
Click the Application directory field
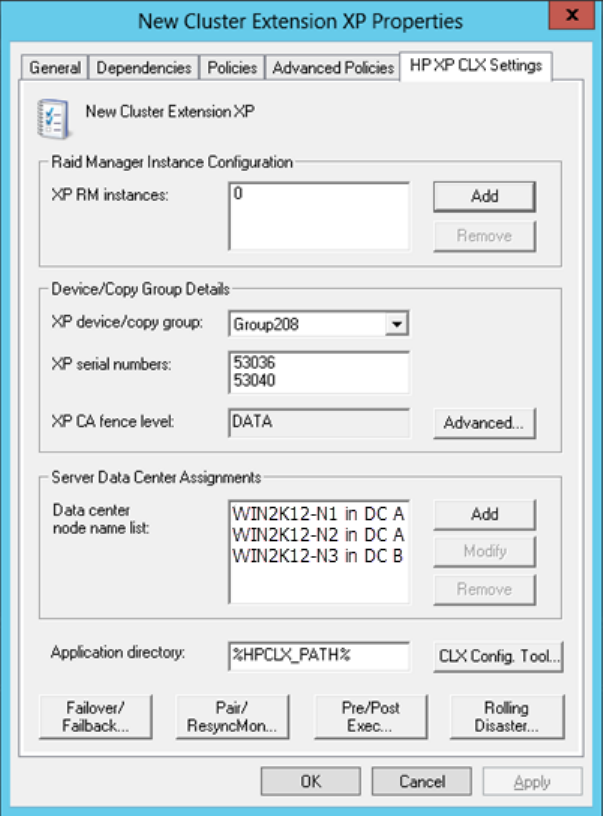[319, 656]
